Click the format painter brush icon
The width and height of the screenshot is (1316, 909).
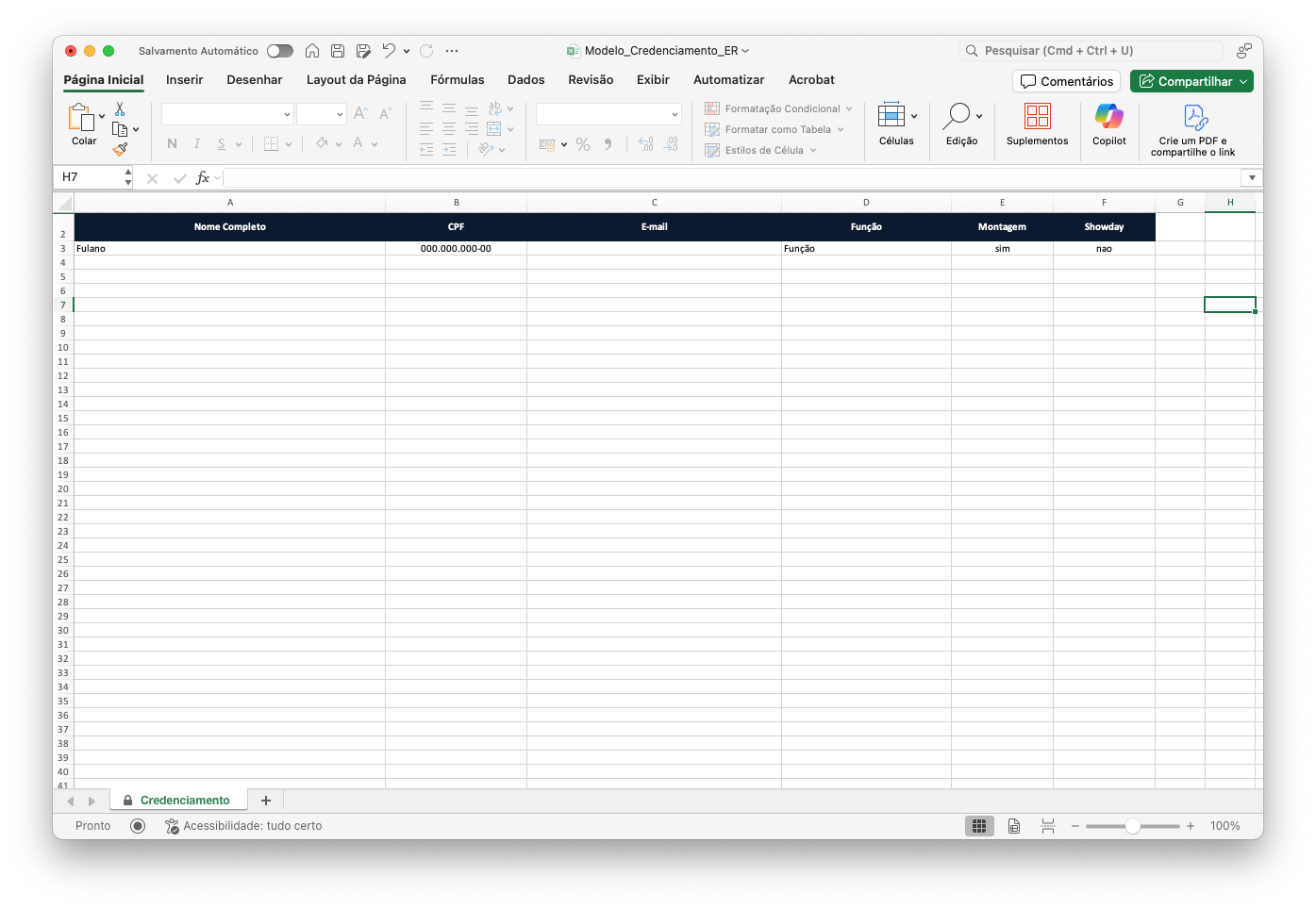click(120, 149)
